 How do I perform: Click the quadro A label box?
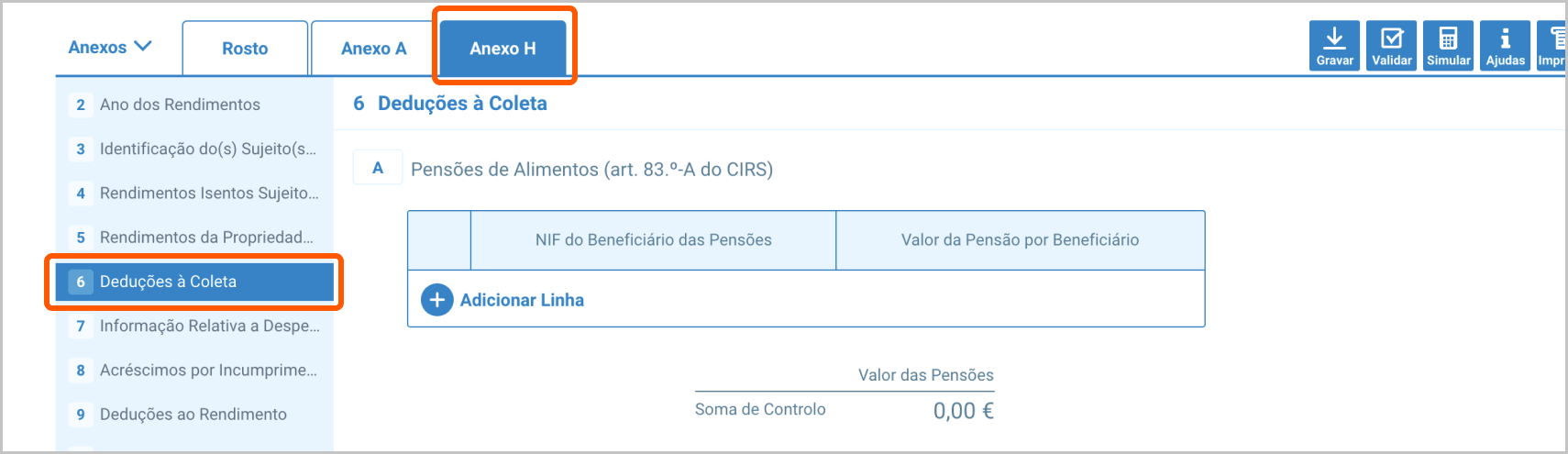(378, 168)
